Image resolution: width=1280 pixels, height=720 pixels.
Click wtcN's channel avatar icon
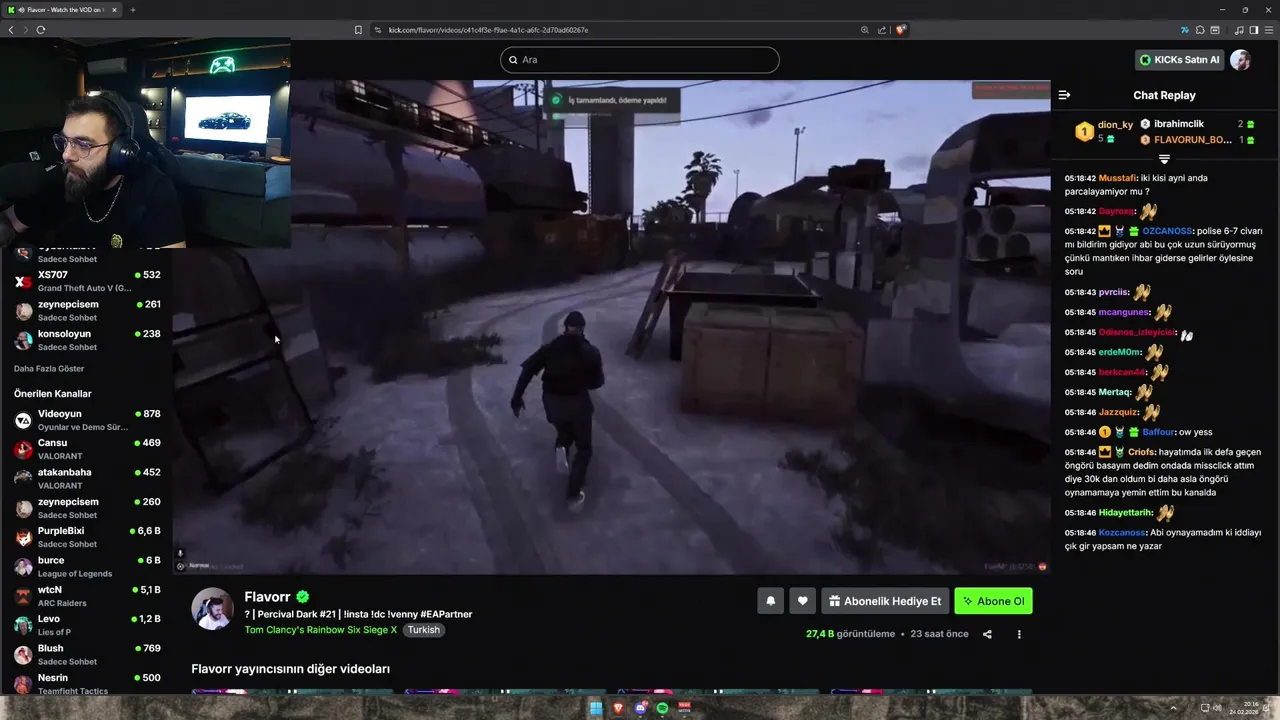[23, 596]
